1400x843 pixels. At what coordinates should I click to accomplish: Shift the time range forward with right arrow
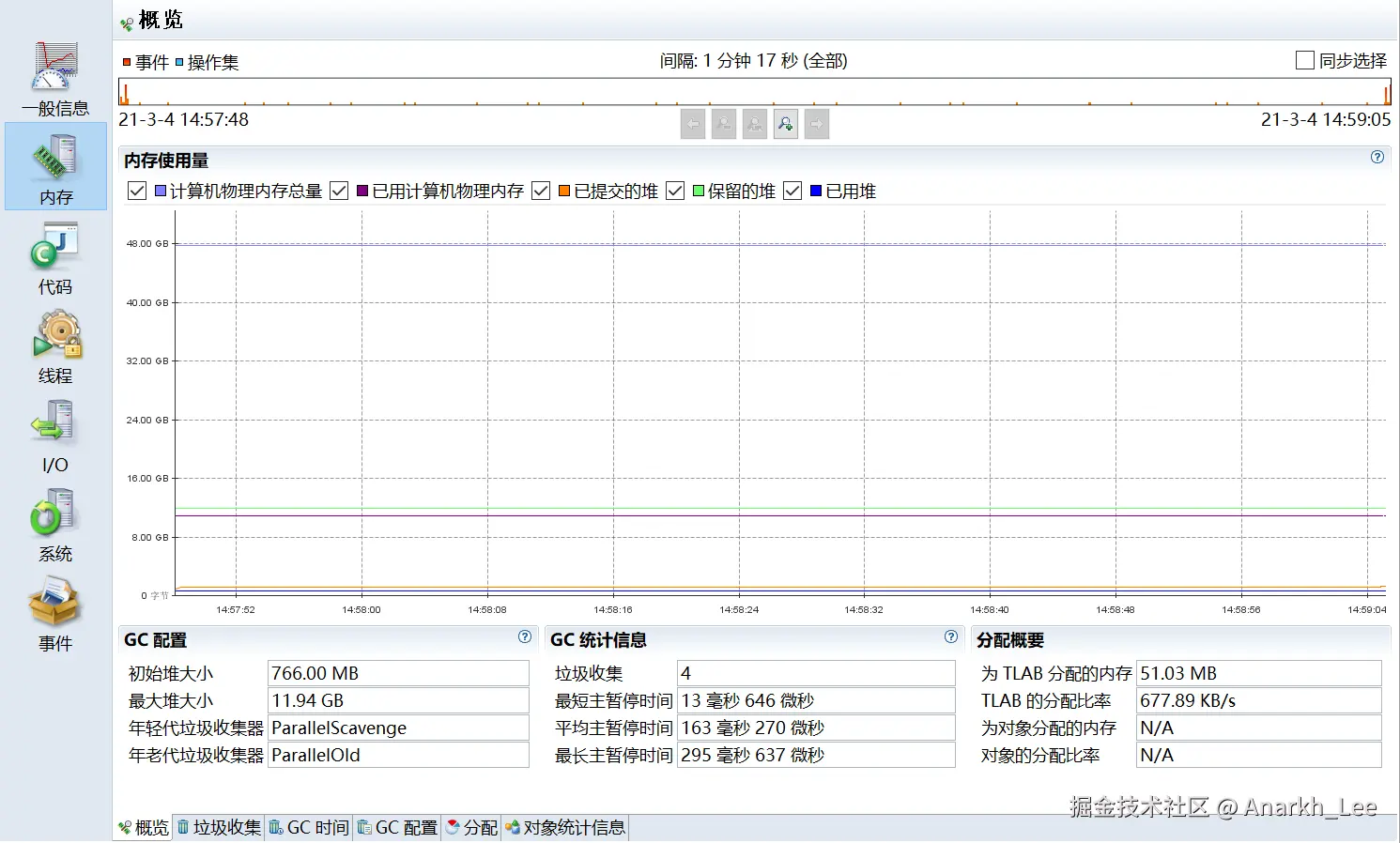pyautogui.click(x=817, y=124)
